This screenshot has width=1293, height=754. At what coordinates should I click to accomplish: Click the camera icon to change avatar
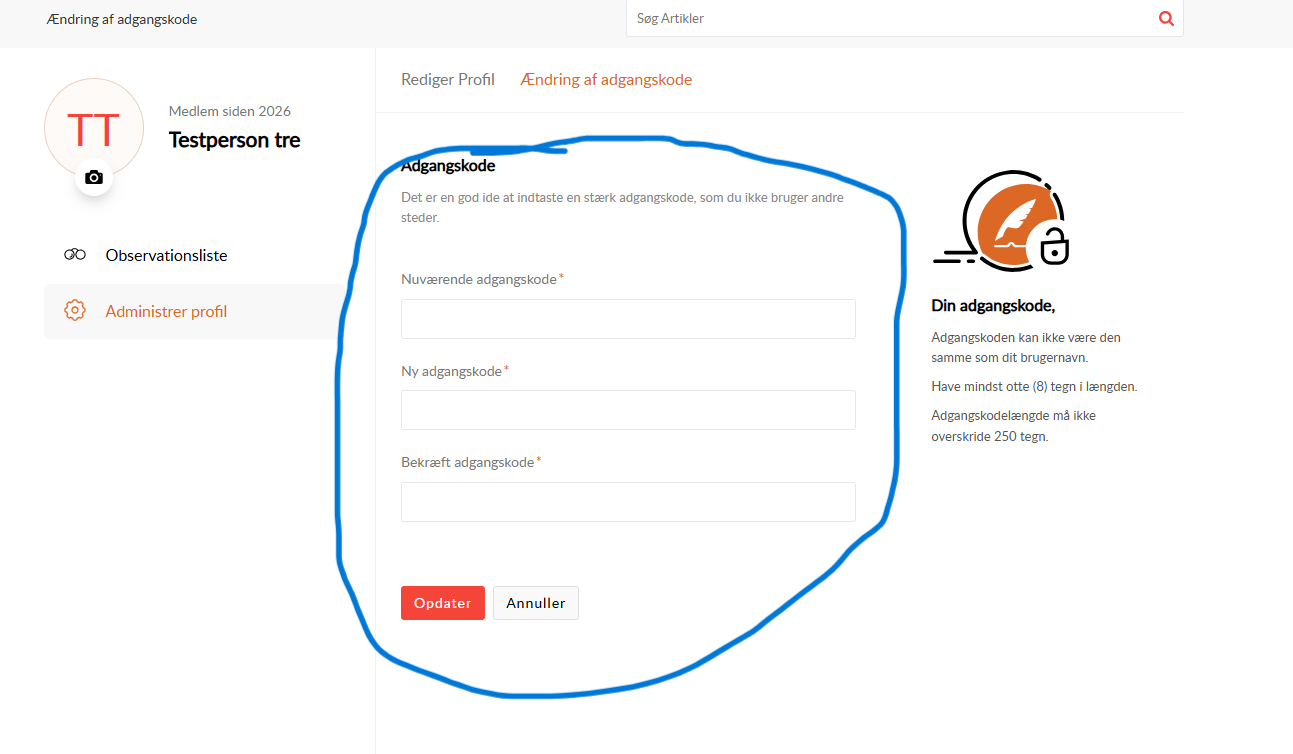click(94, 177)
